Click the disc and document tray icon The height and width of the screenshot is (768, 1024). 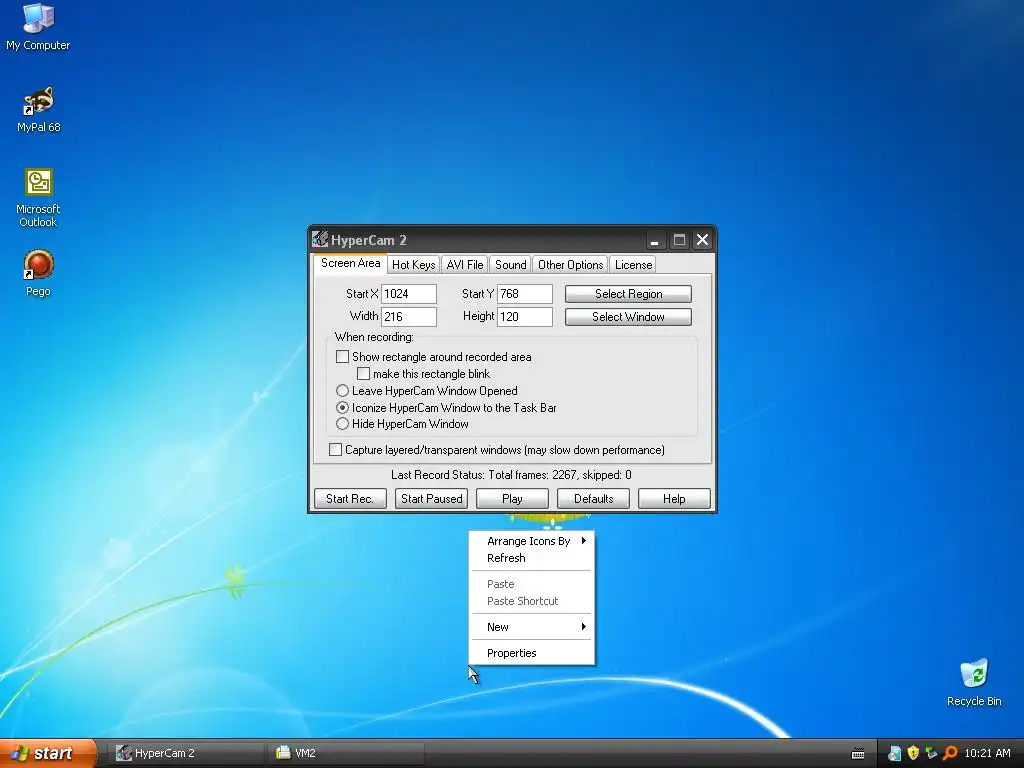(x=895, y=753)
